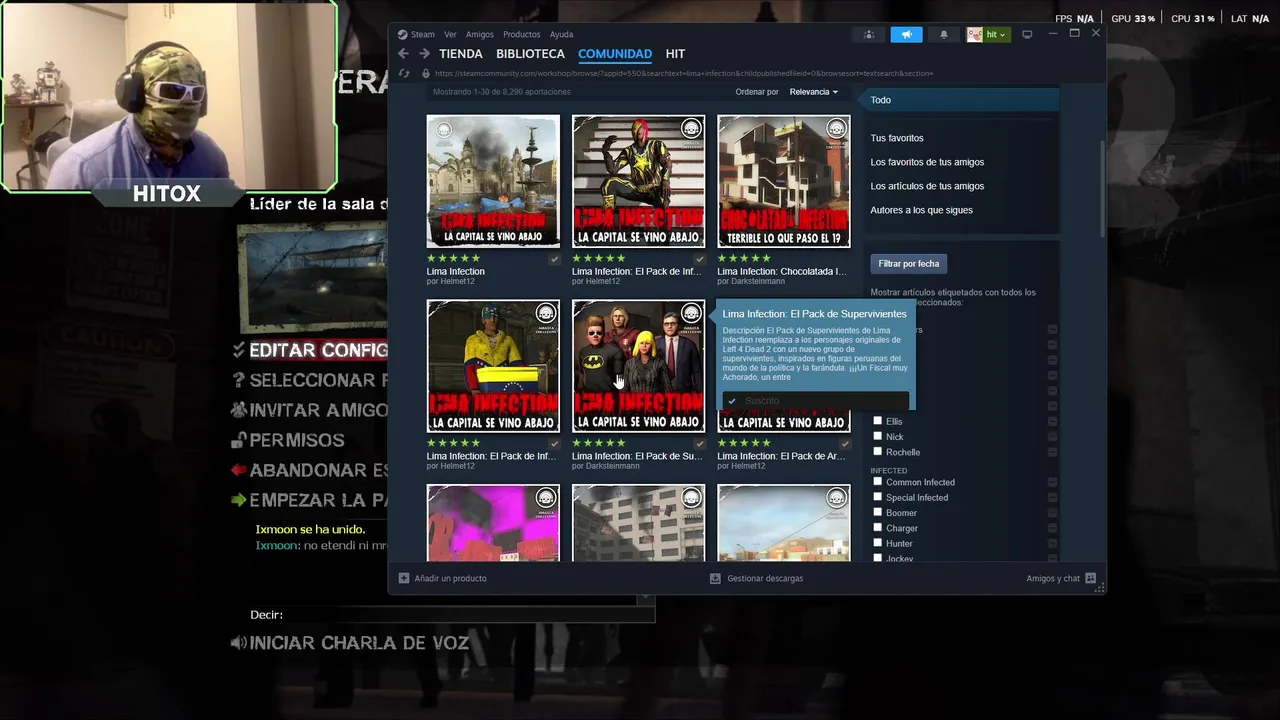Click the download icon beside Gestionar descargas
This screenshot has height=720, width=1280.
click(x=715, y=578)
